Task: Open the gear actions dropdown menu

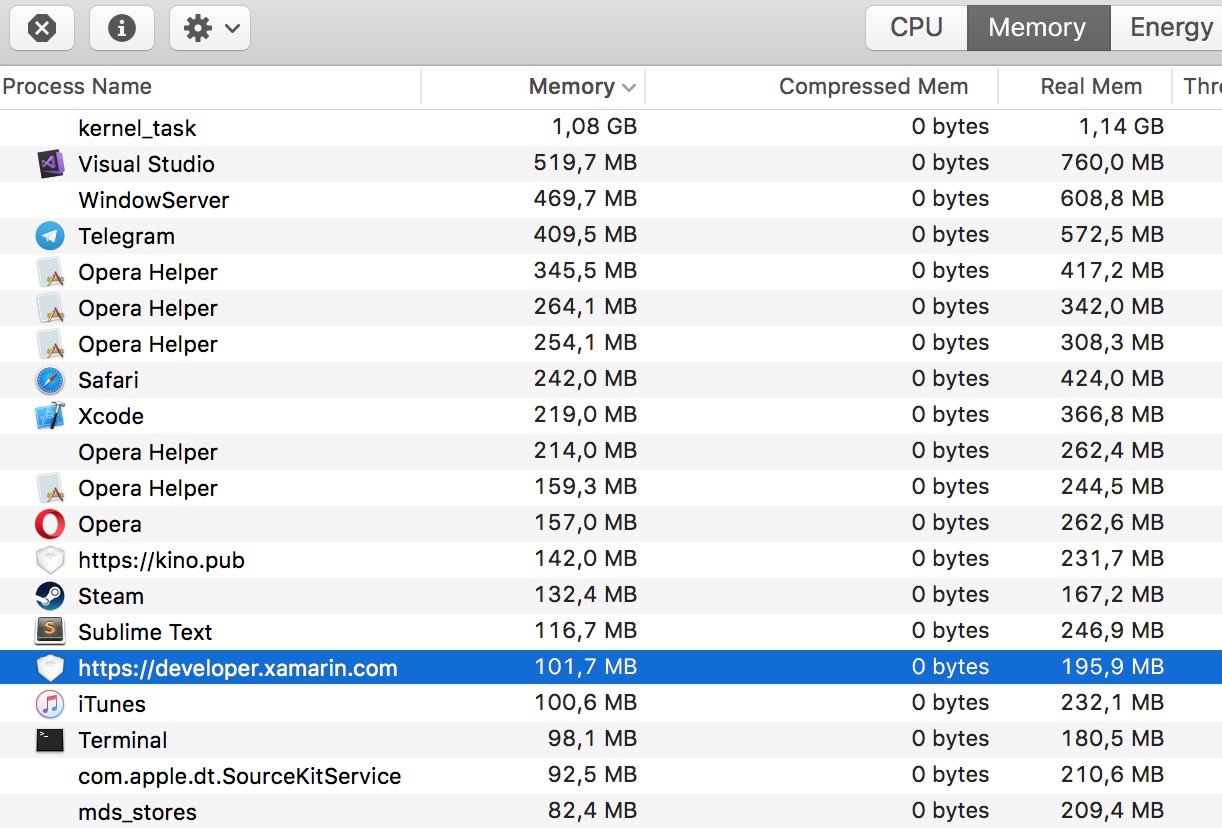Action: [x=210, y=28]
